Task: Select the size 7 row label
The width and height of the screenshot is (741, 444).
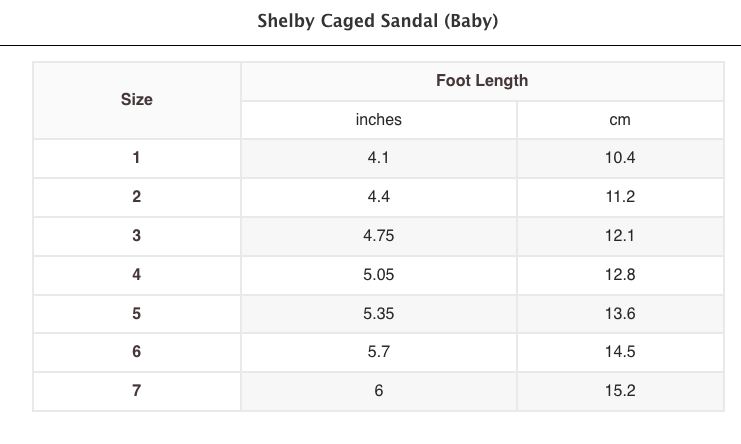Action: pyautogui.click(x=136, y=391)
